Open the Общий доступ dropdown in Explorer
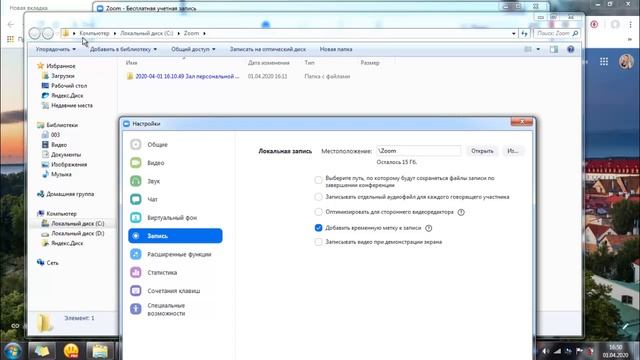The image size is (640, 360). point(193,49)
